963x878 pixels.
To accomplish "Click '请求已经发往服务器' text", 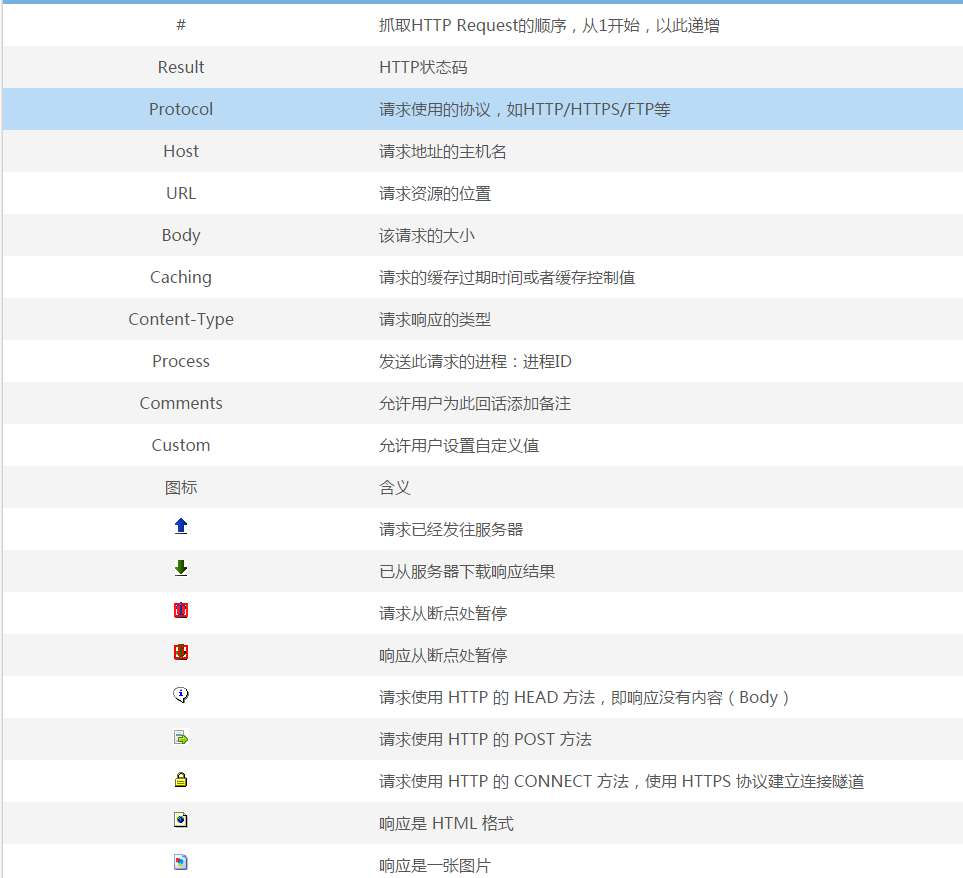I will [x=451, y=530].
